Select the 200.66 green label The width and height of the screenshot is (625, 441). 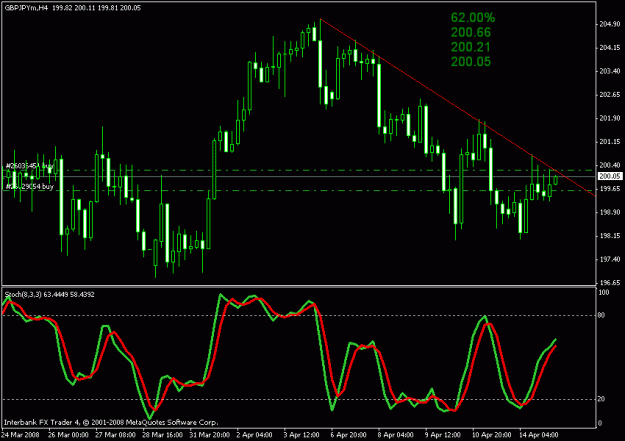(x=471, y=32)
